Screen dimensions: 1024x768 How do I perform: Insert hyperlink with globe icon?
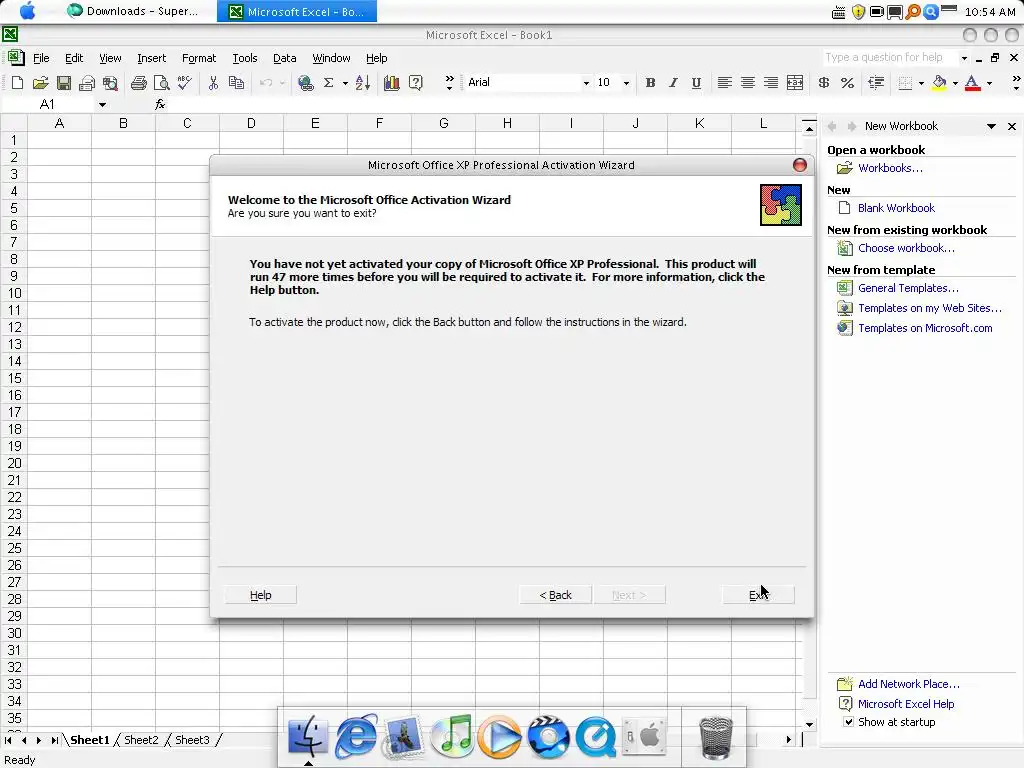305,83
